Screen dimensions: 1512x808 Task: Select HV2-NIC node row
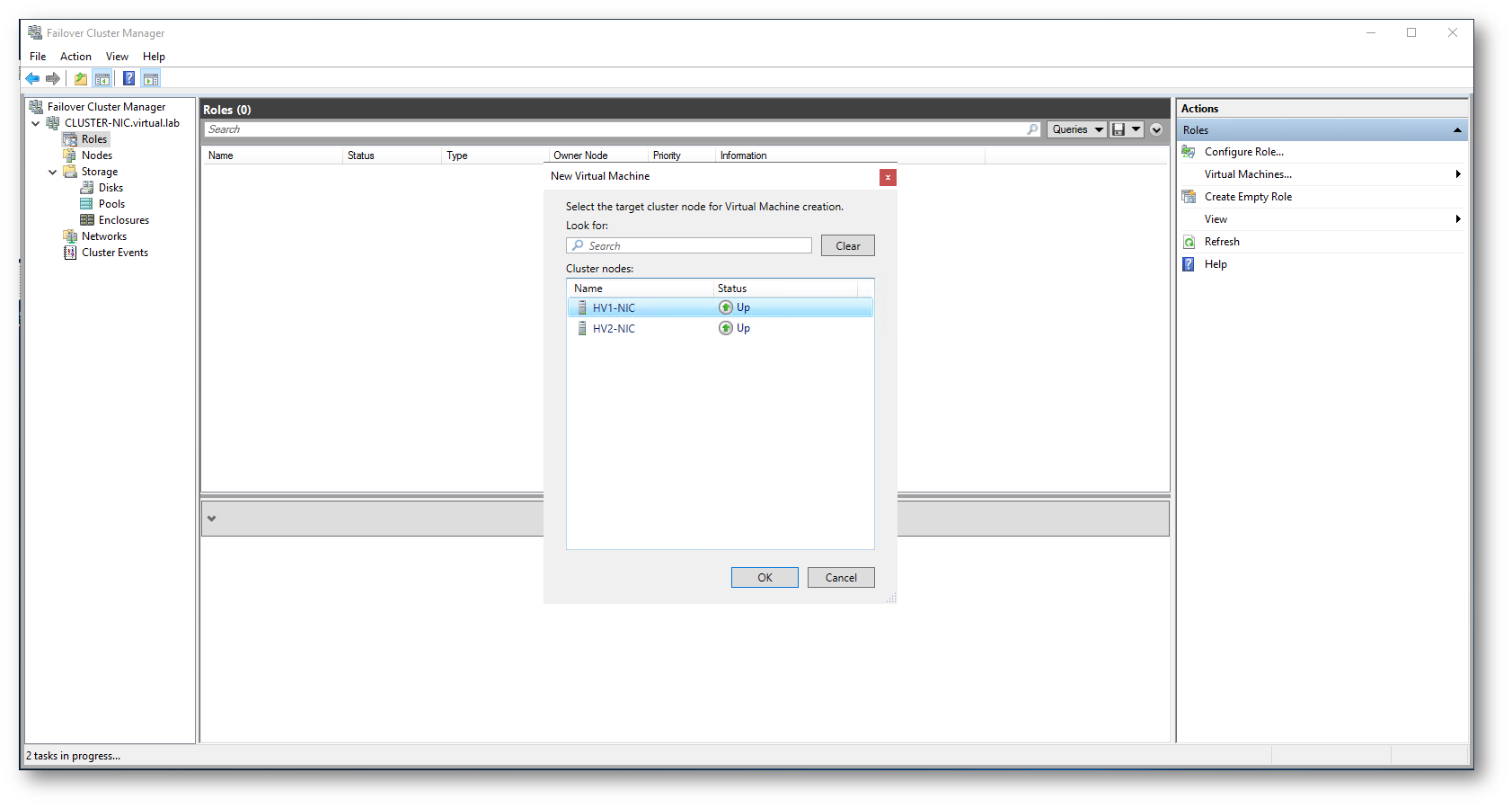(x=721, y=328)
